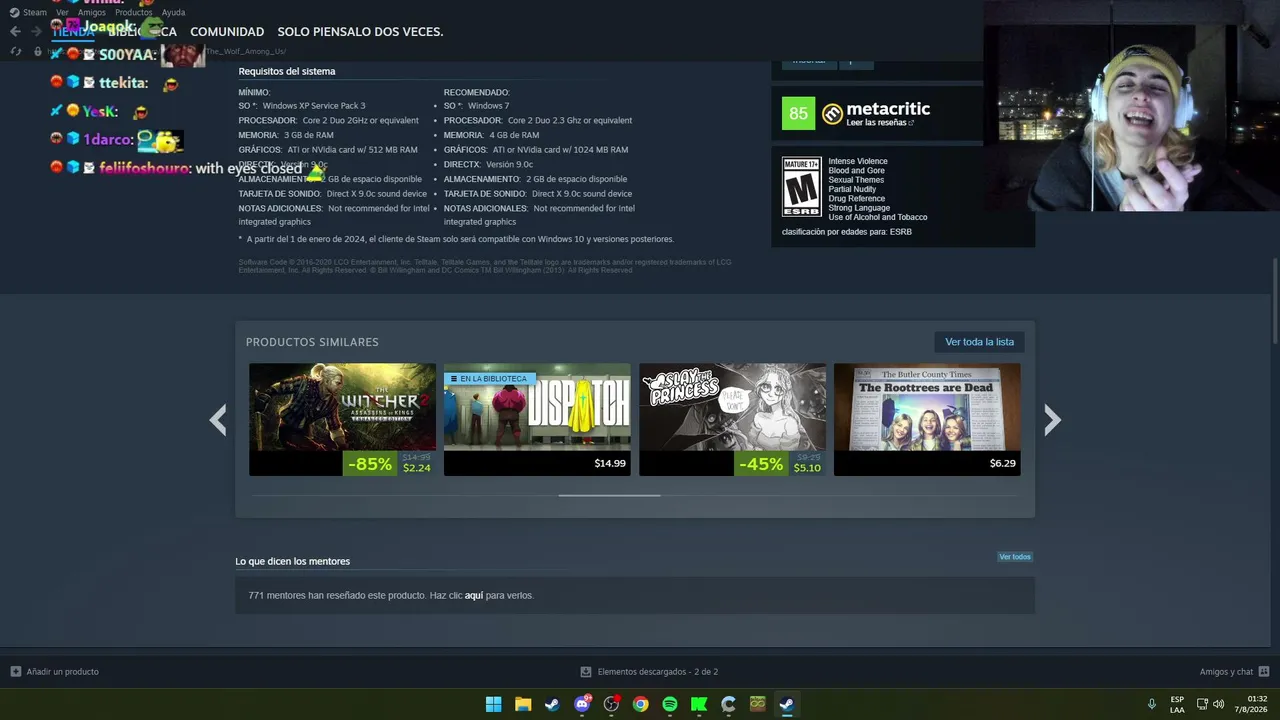
Task: Open the Dispatch product card
Action: coord(537,419)
